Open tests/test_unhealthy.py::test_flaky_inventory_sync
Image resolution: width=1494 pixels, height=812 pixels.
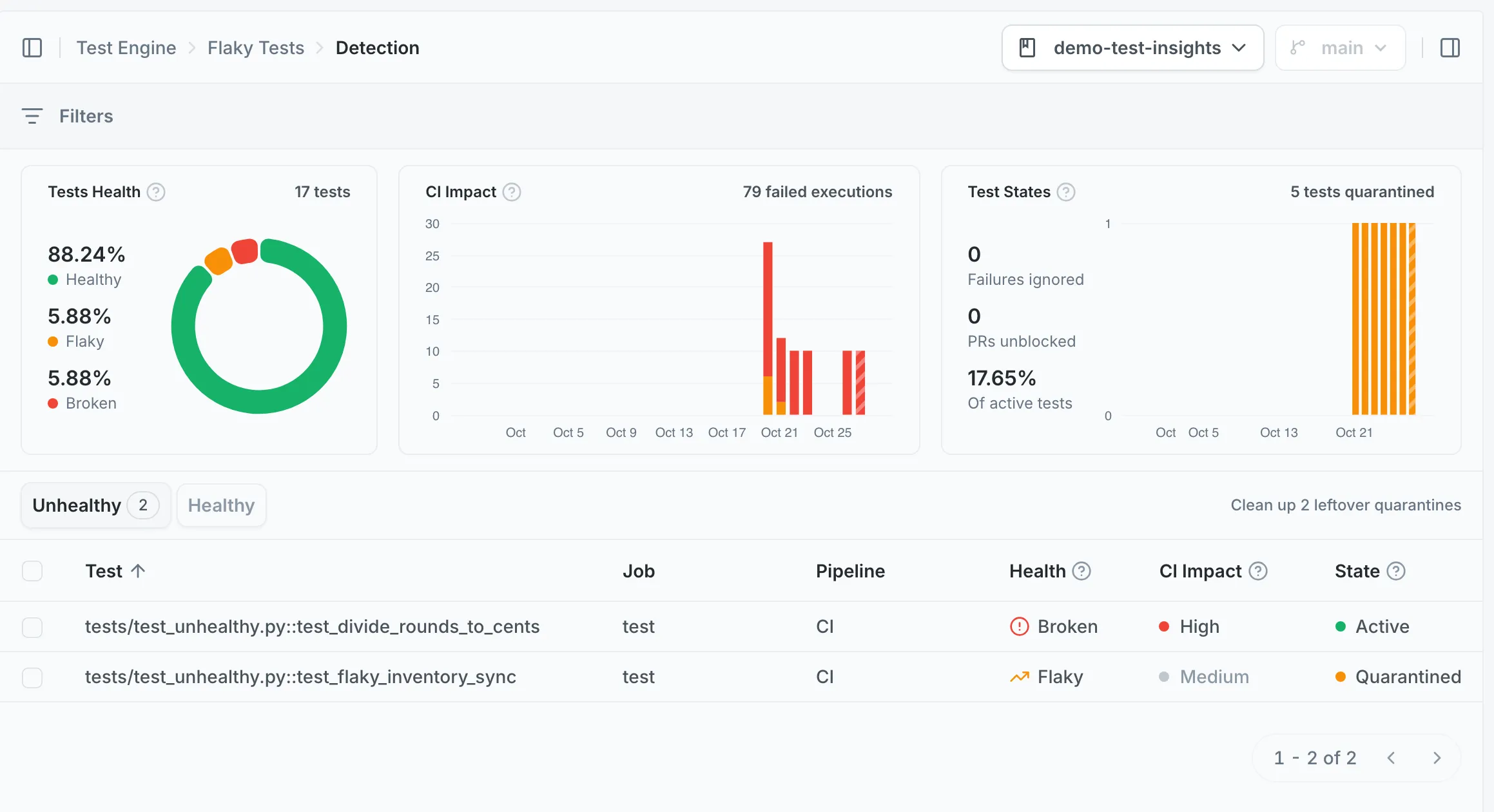pos(301,677)
